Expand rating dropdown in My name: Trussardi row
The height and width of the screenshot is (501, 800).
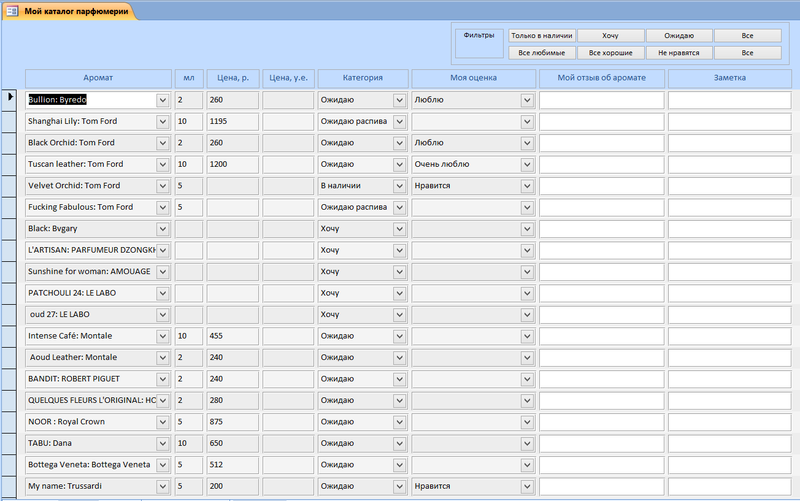click(x=527, y=486)
